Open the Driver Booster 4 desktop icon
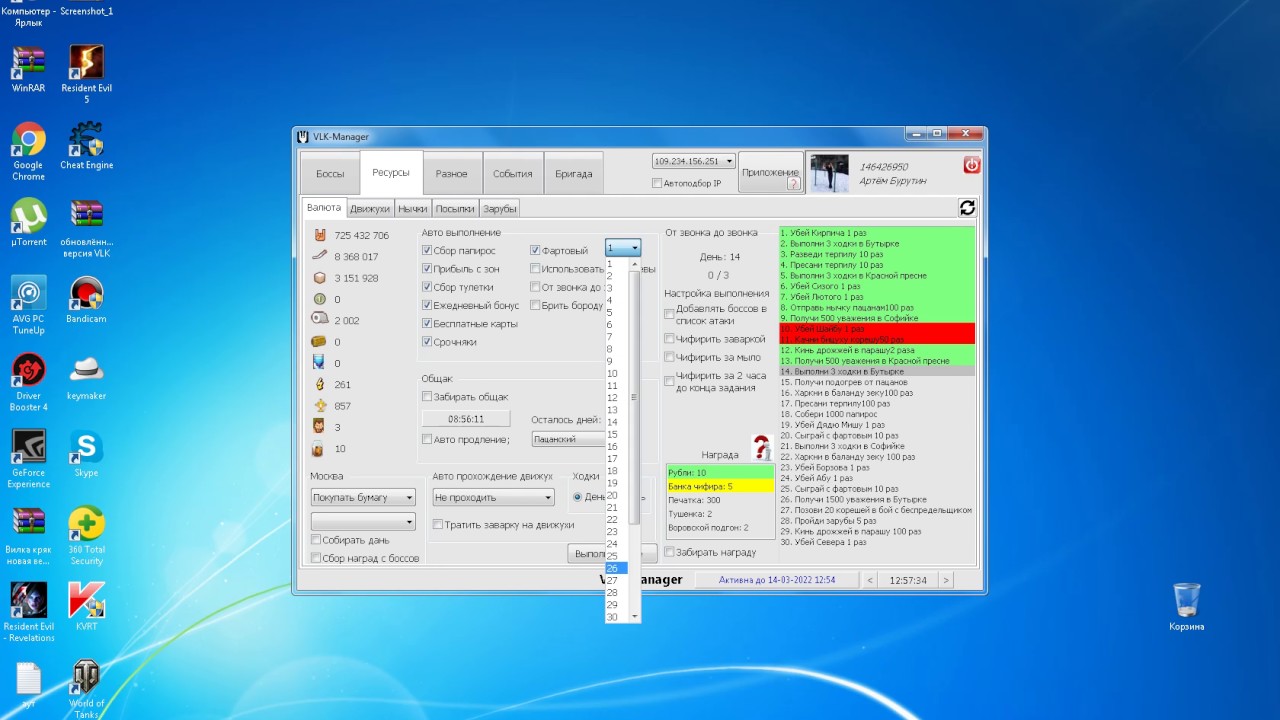 28,382
